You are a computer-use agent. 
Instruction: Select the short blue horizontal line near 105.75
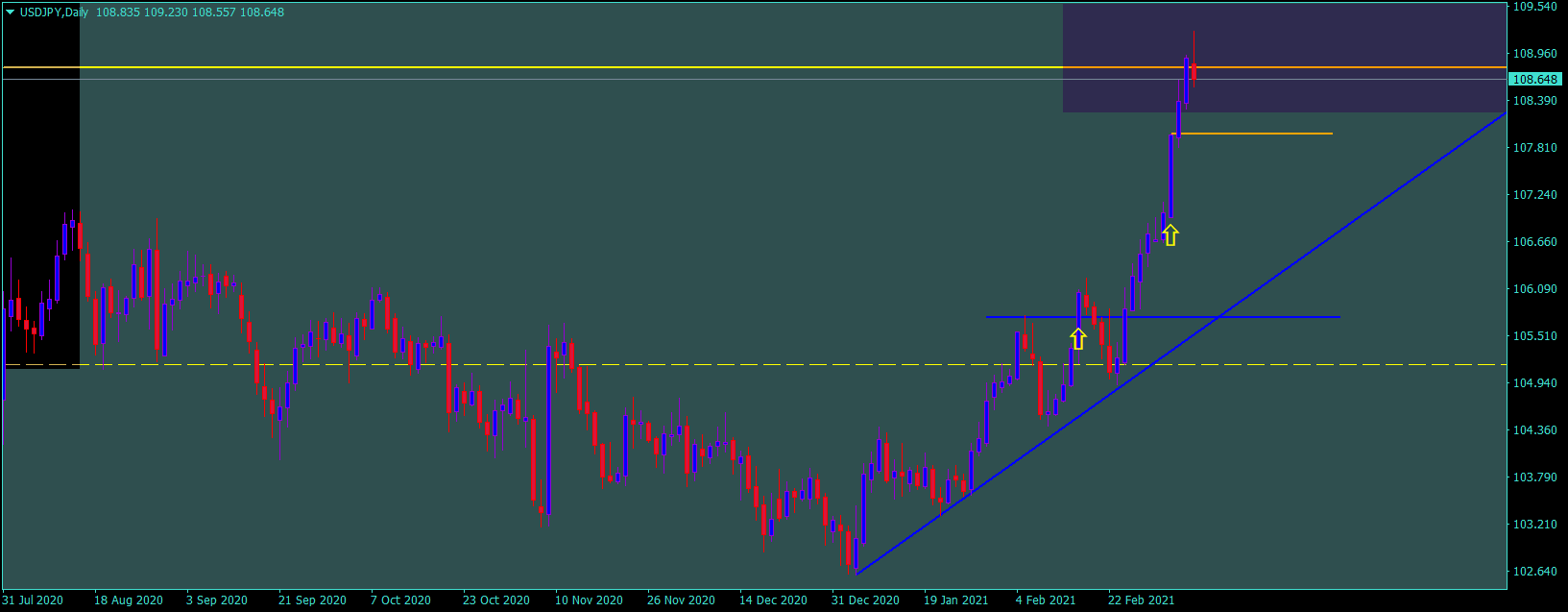1163,317
